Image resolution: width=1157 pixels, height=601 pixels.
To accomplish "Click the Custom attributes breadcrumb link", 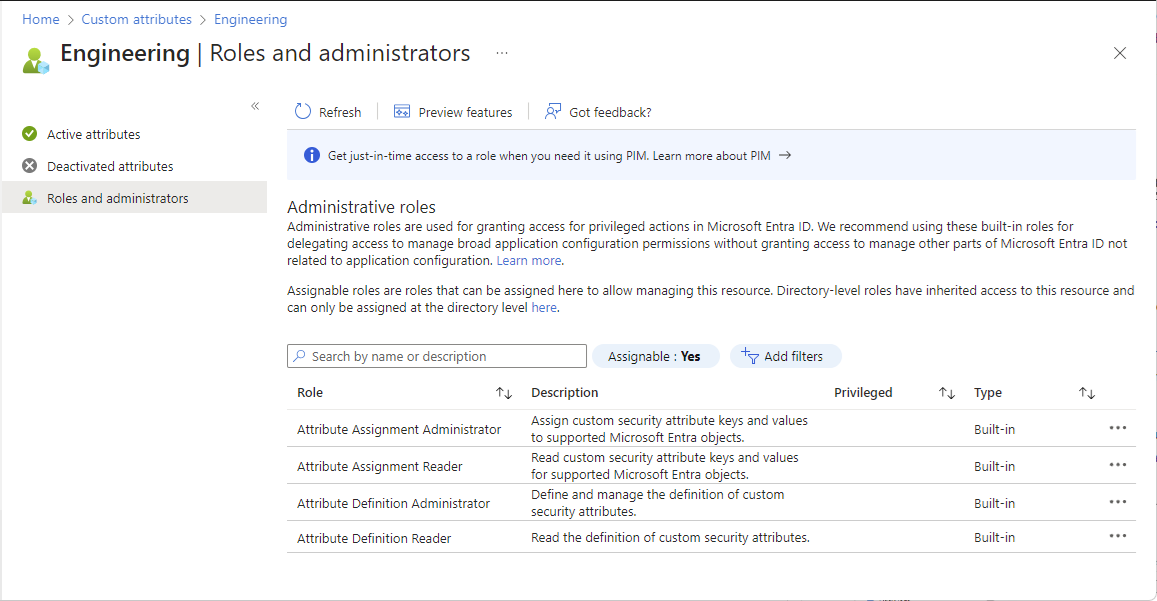I will (136, 19).
